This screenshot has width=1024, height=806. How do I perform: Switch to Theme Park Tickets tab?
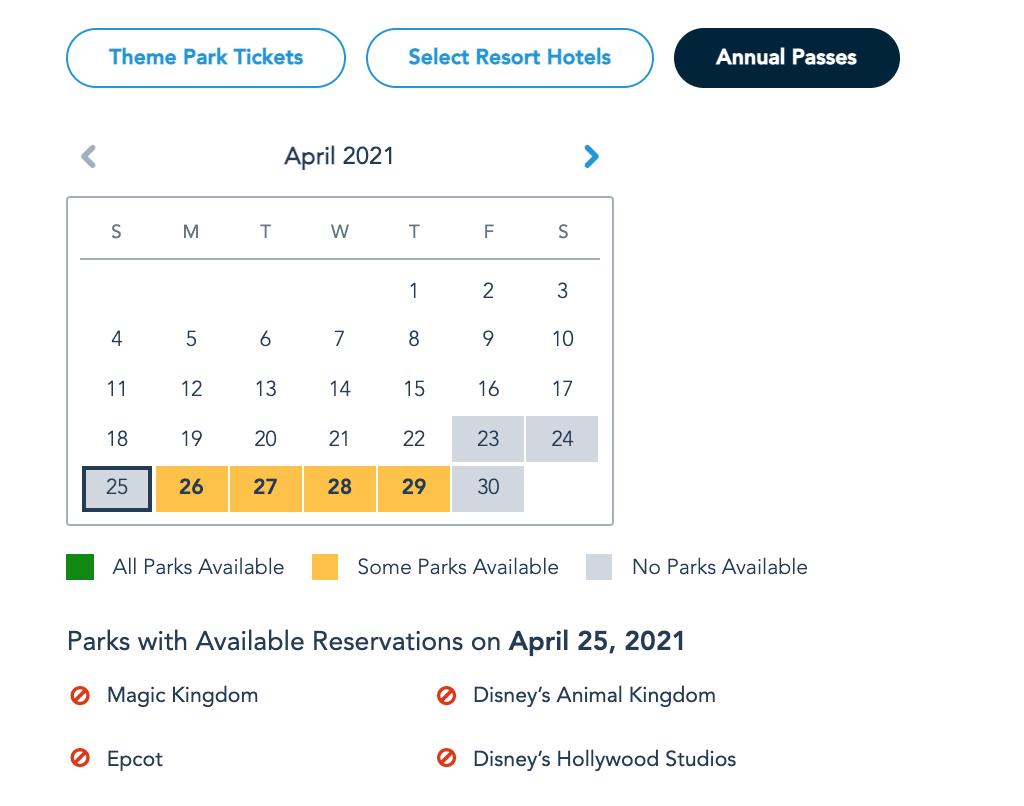[206, 57]
